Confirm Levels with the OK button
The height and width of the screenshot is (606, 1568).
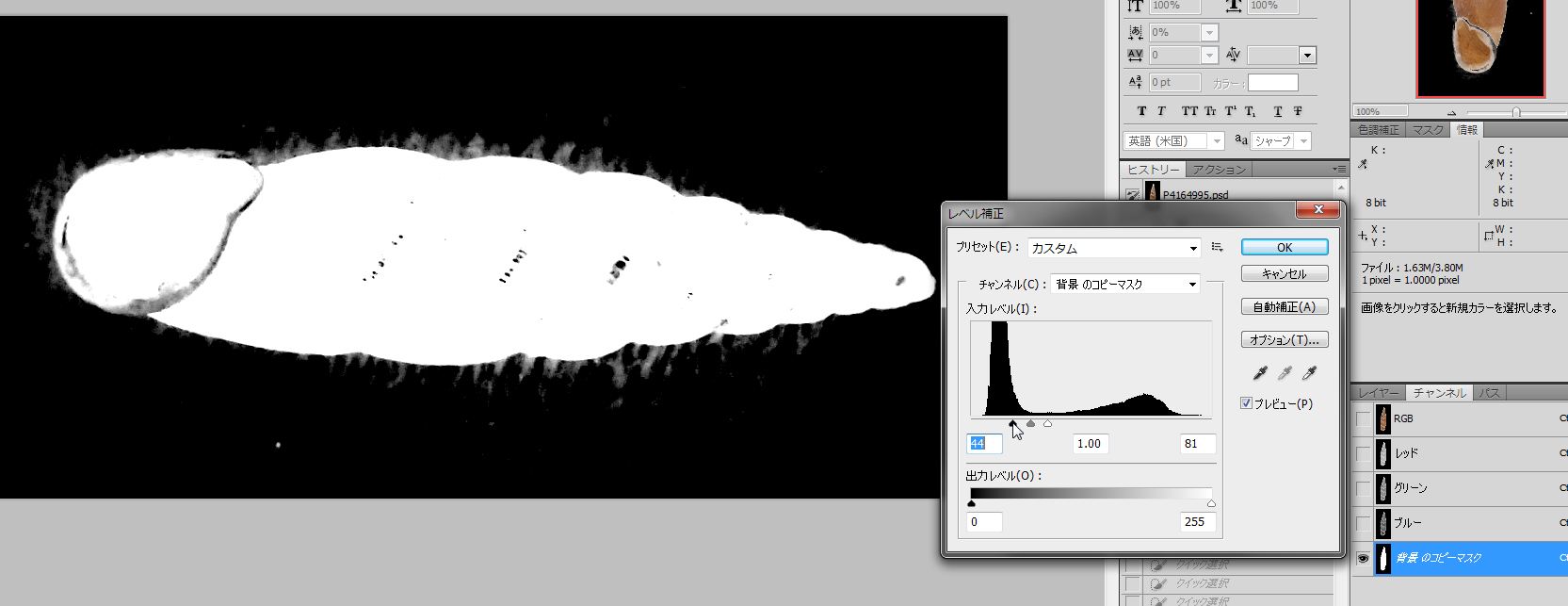1285,247
